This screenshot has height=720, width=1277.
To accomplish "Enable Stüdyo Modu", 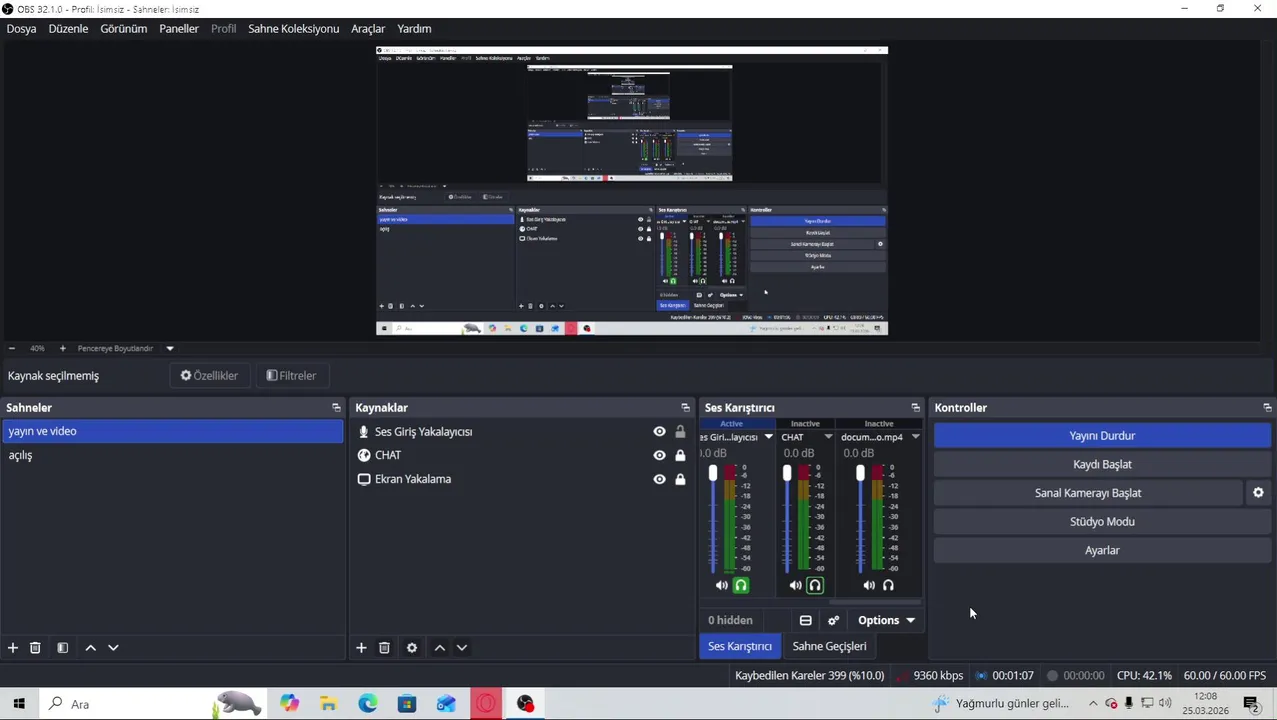I will (1102, 522).
